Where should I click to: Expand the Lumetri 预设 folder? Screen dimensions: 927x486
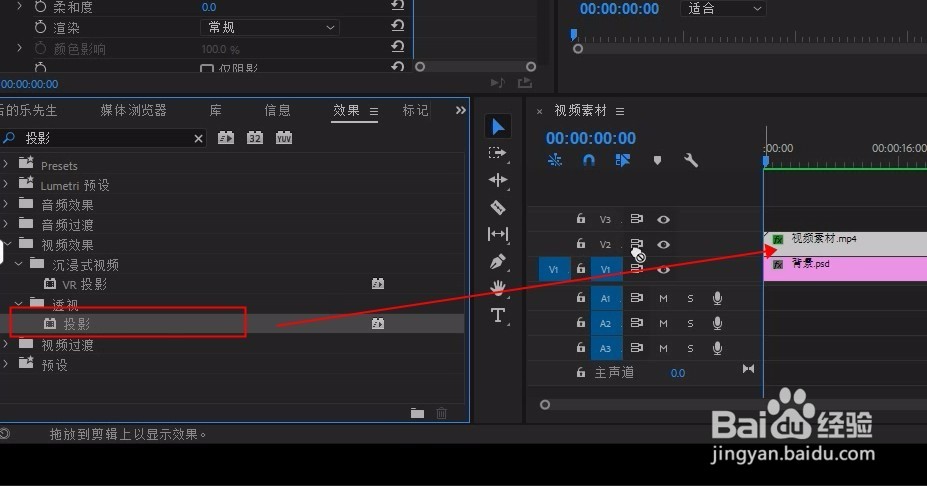5,184
